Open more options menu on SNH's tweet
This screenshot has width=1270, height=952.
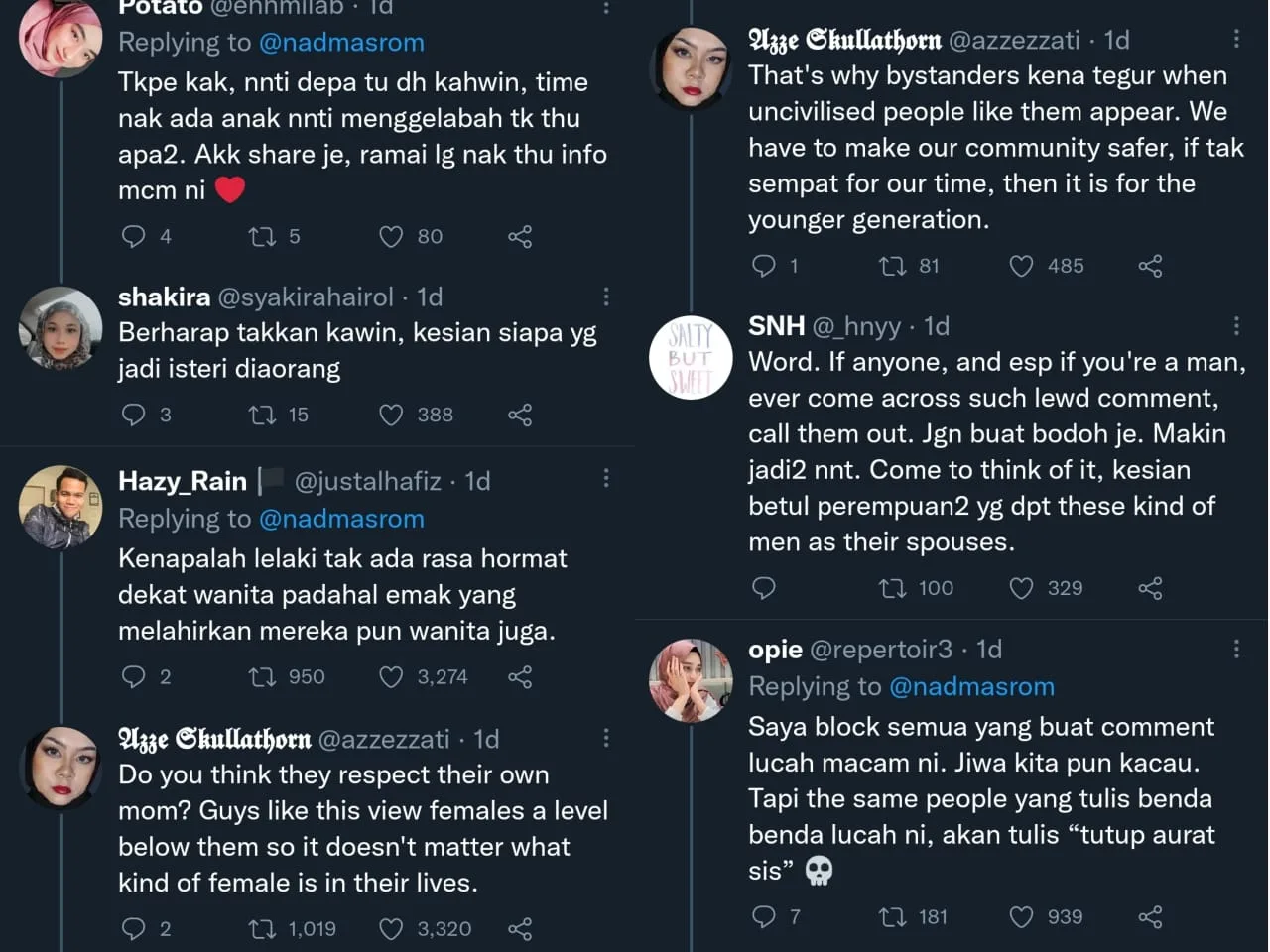coord(1236,325)
